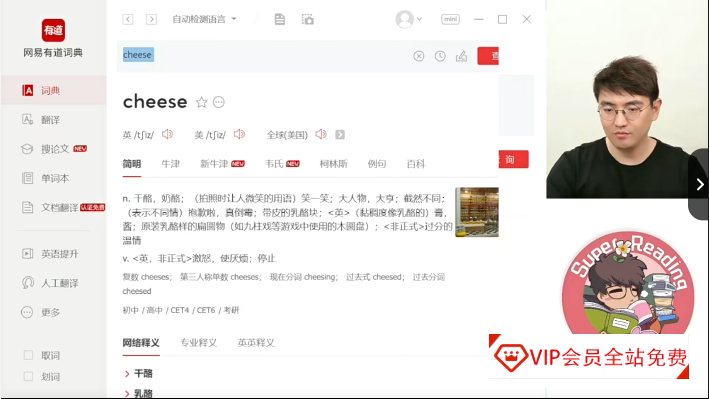This screenshot has height=399, width=709.
Task: Select the 百科 tab
Action: 416,164
